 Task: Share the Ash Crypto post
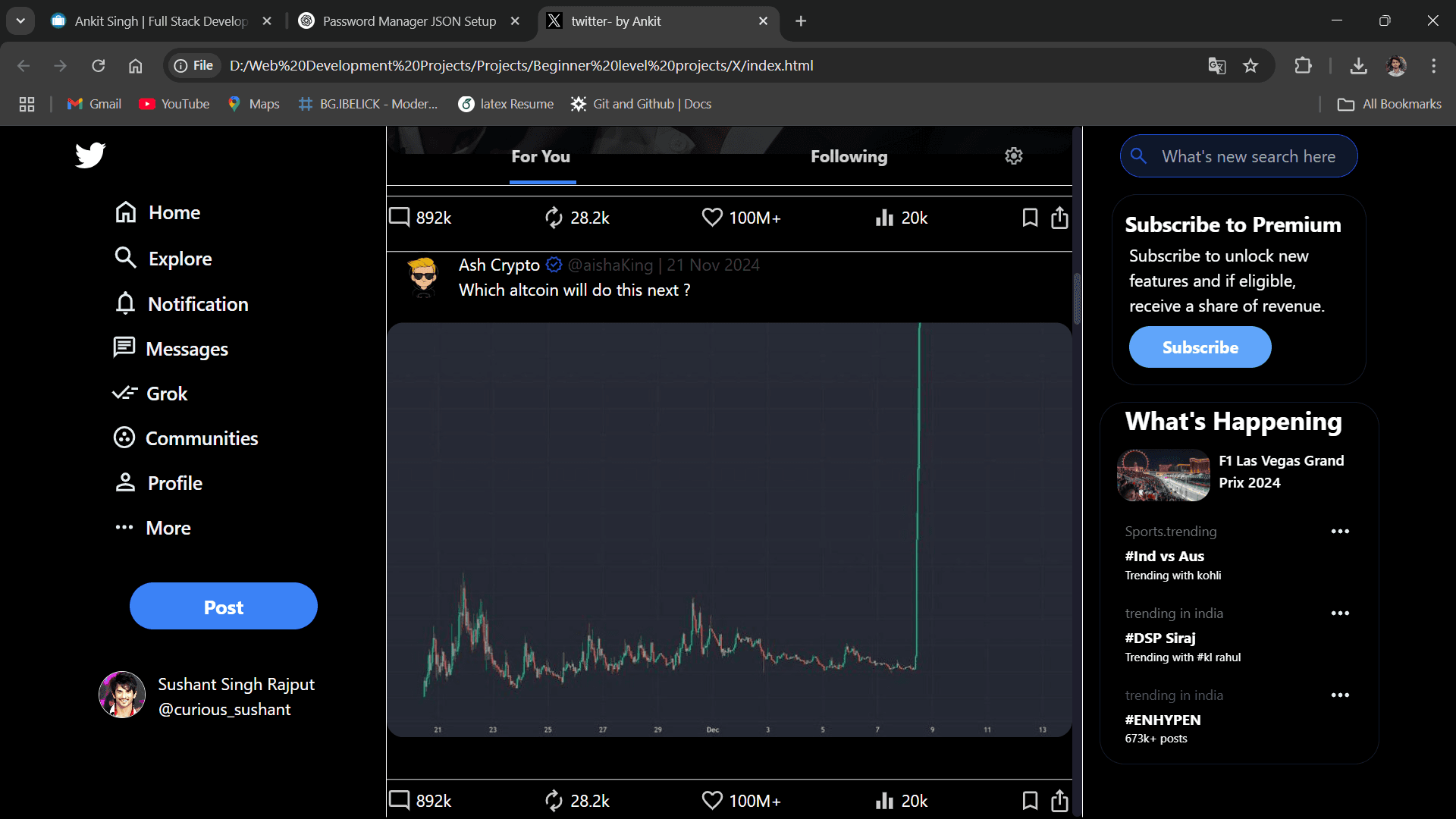point(1059,801)
